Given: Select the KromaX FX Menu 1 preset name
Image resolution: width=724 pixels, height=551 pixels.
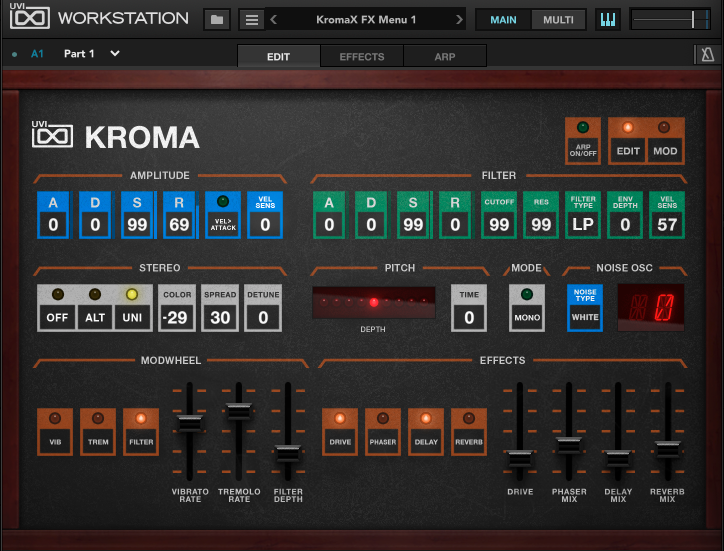Looking at the screenshot, I should [x=366, y=19].
